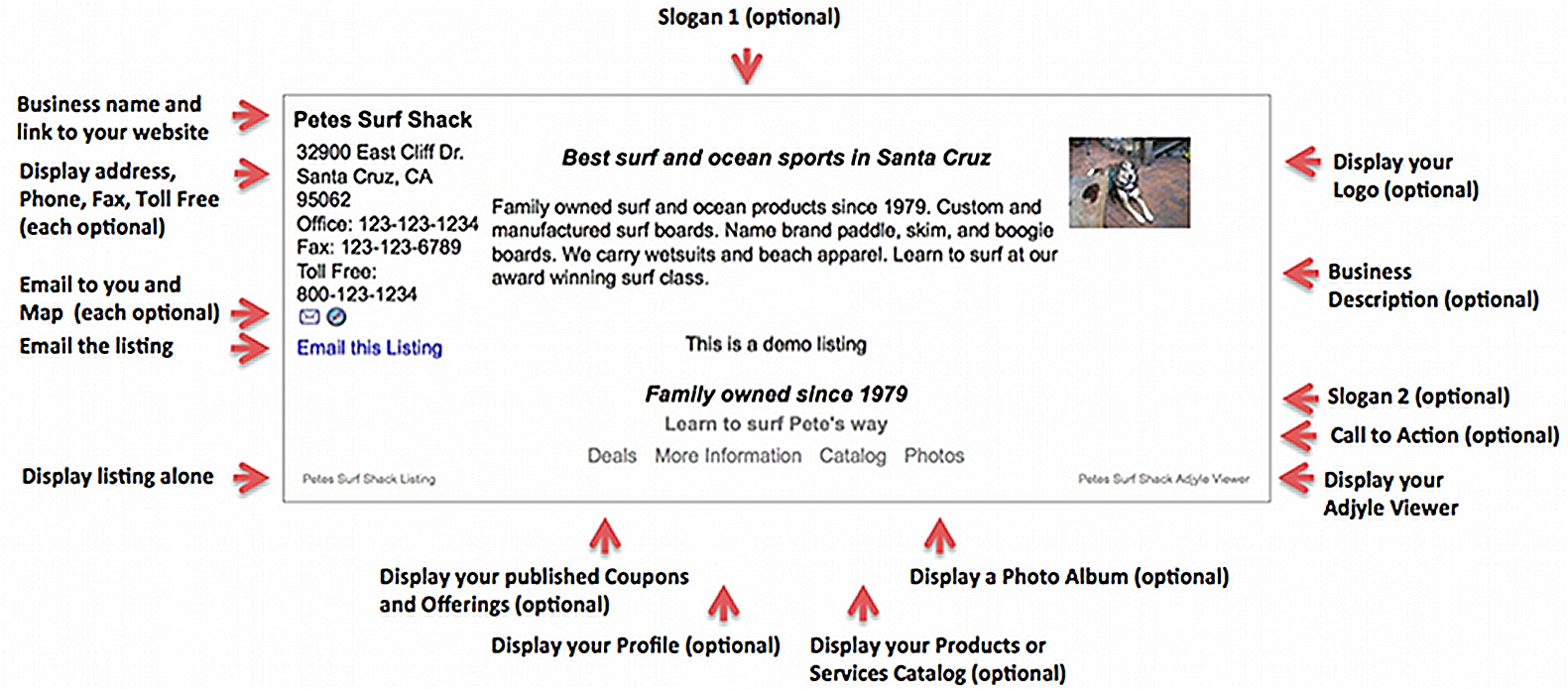The image size is (1568, 690).
Task: Click Learn to surf Pete's way text
Action: 776,424
